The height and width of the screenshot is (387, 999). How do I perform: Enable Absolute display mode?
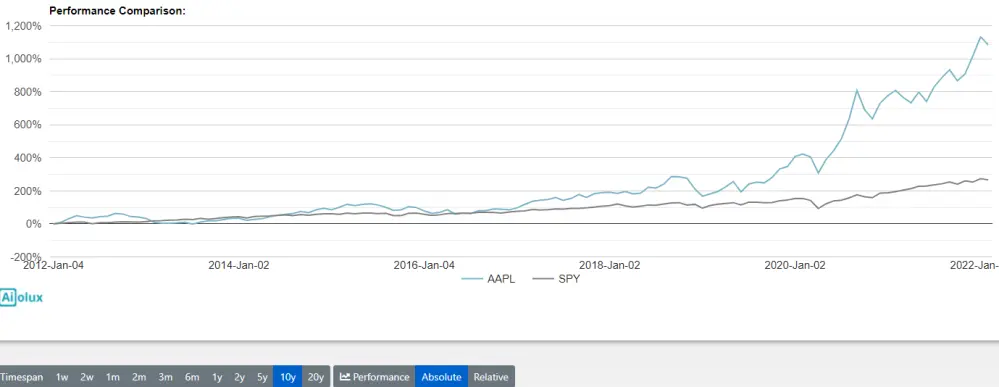click(x=441, y=377)
